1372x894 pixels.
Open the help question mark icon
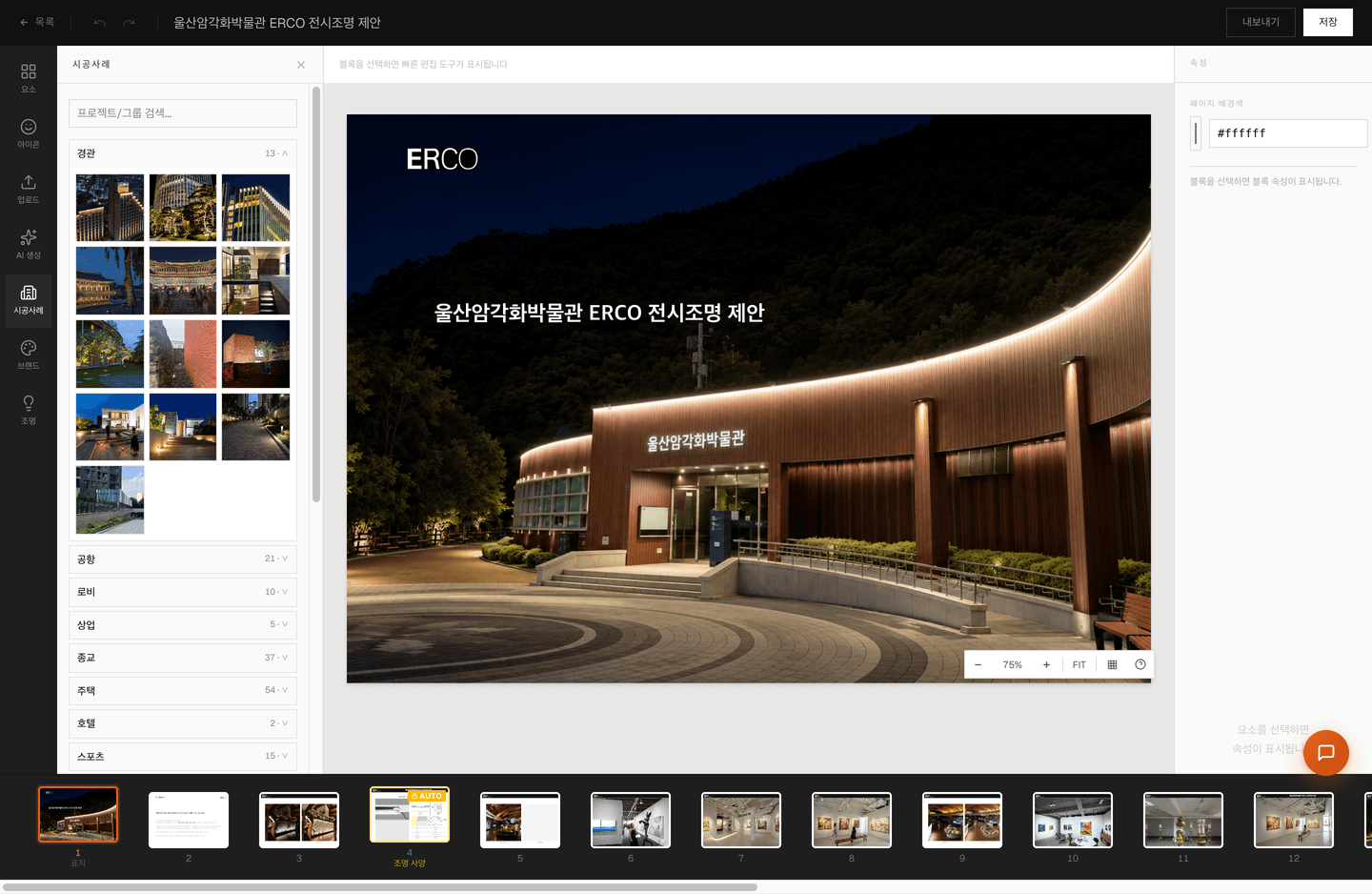(1140, 665)
